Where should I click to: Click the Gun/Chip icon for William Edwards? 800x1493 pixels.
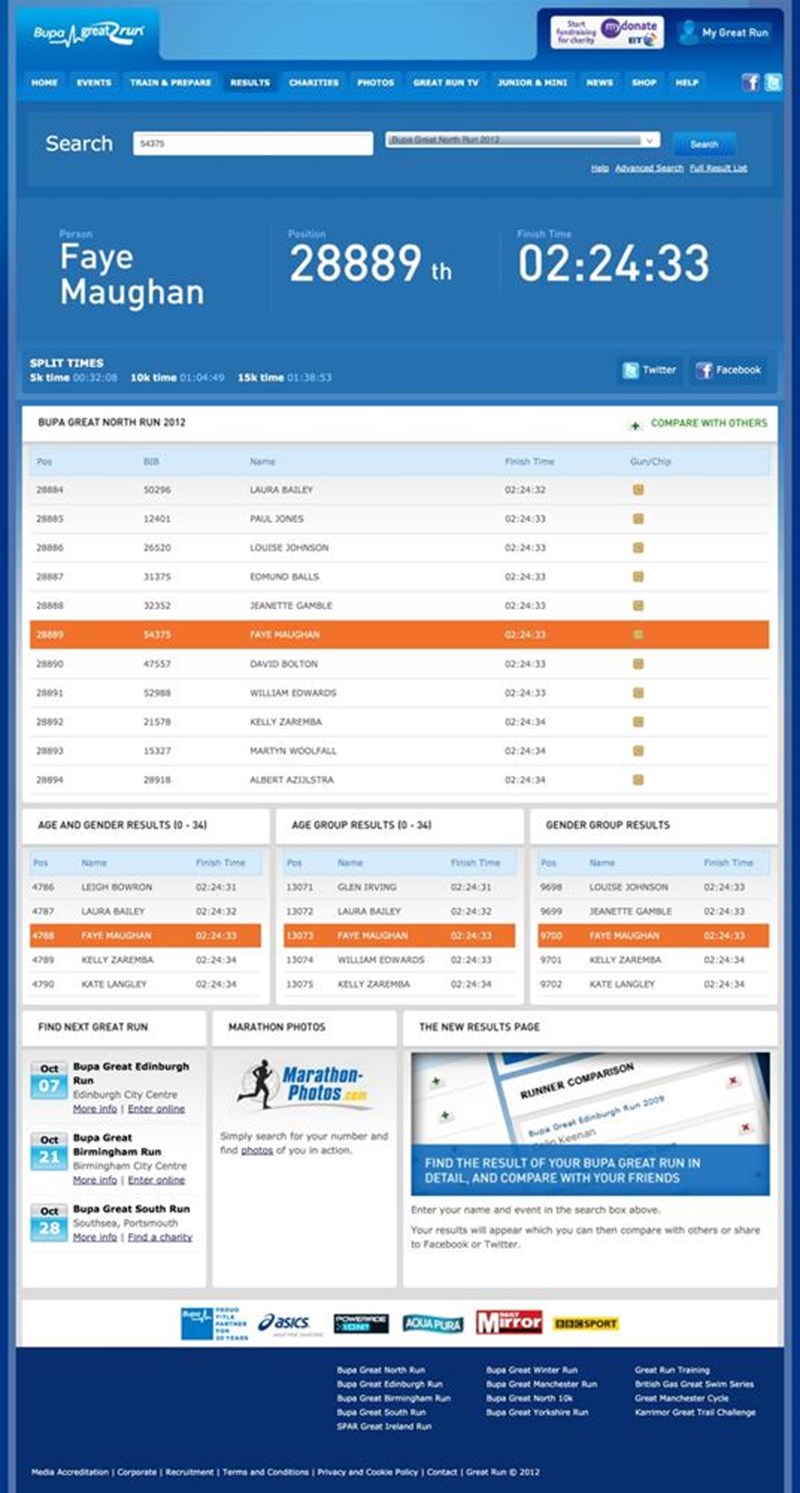pos(638,693)
